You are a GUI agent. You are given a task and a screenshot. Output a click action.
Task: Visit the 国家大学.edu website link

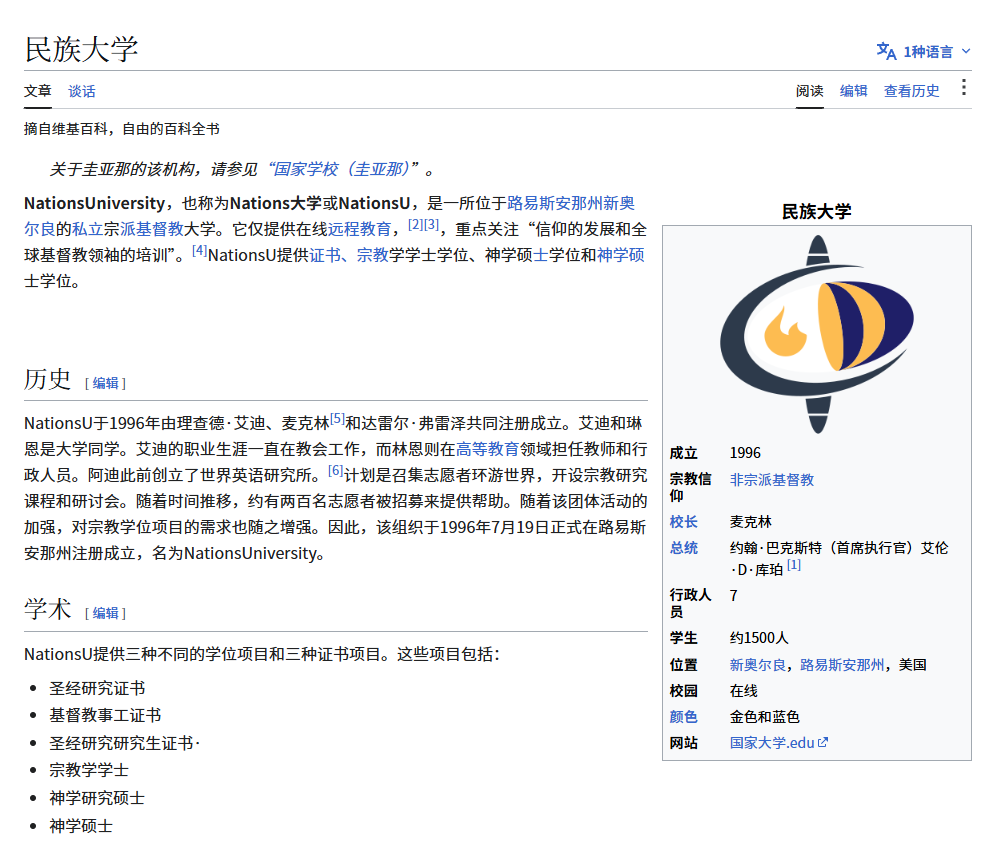[x=772, y=743]
